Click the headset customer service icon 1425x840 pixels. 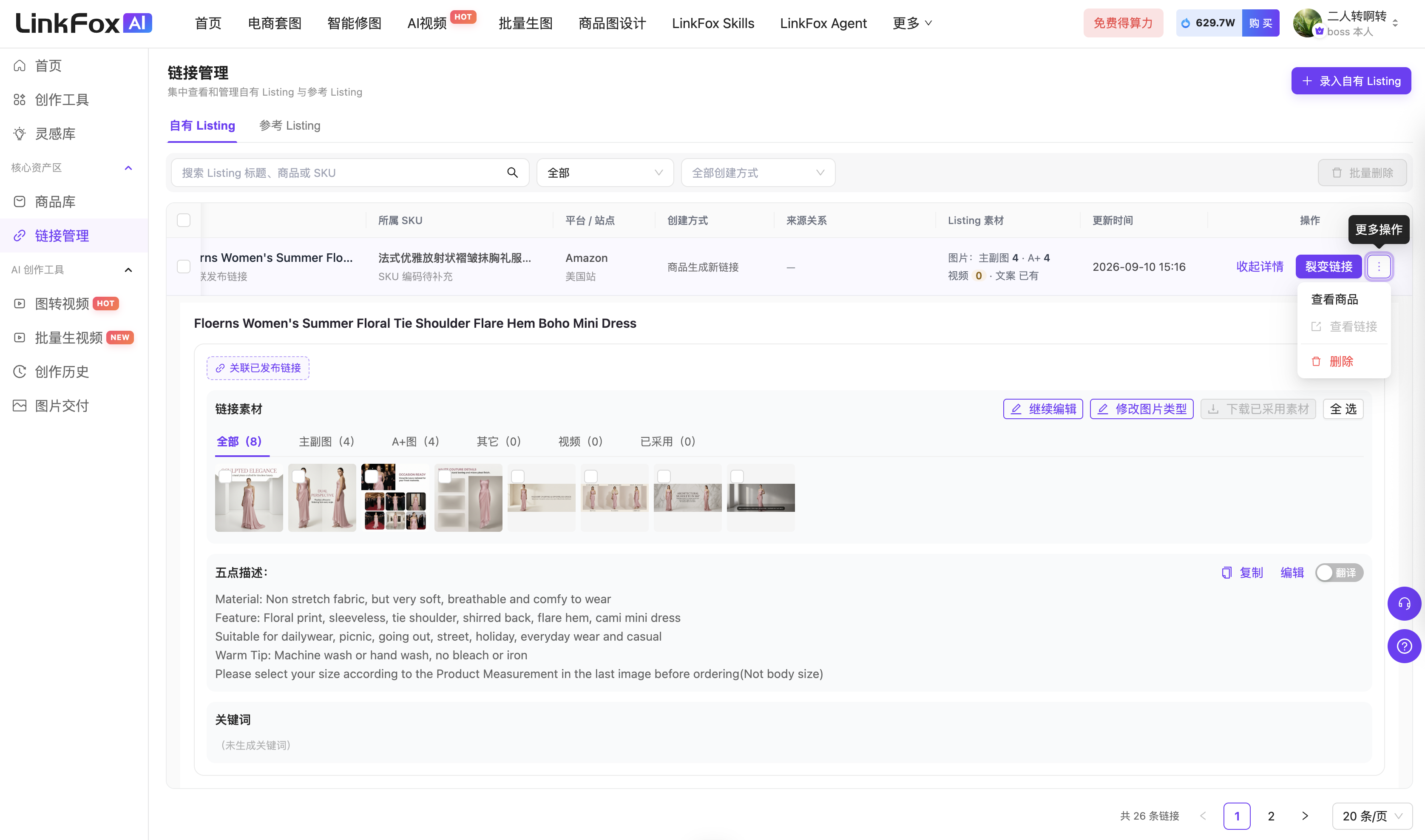(x=1404, y=604)
